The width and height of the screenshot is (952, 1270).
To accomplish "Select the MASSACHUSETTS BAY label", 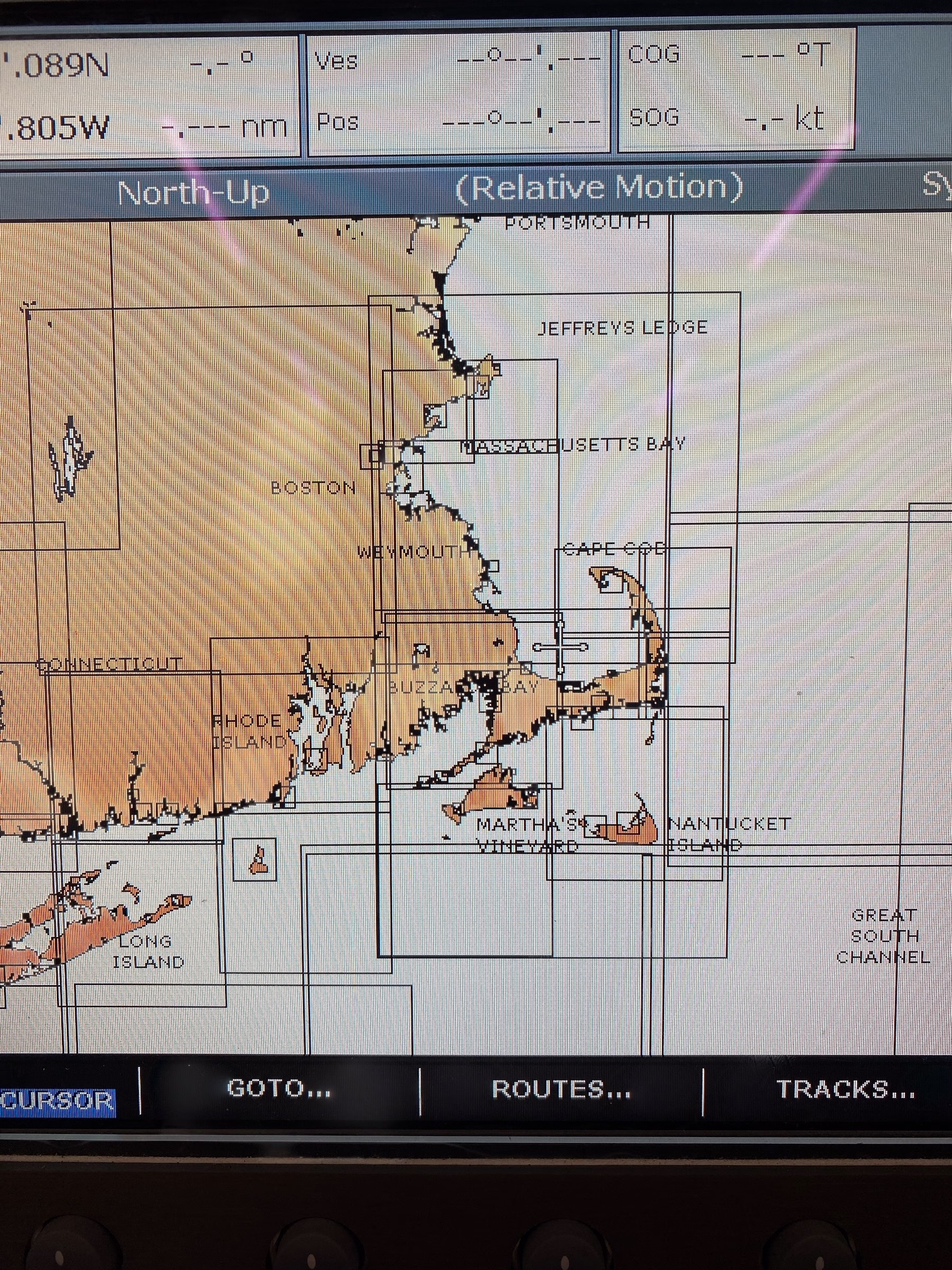I will pos(573,444).
